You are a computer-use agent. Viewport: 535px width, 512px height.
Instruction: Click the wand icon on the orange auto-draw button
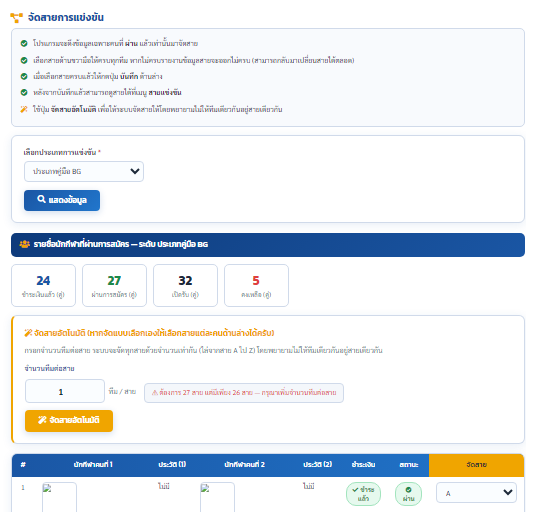42,420
